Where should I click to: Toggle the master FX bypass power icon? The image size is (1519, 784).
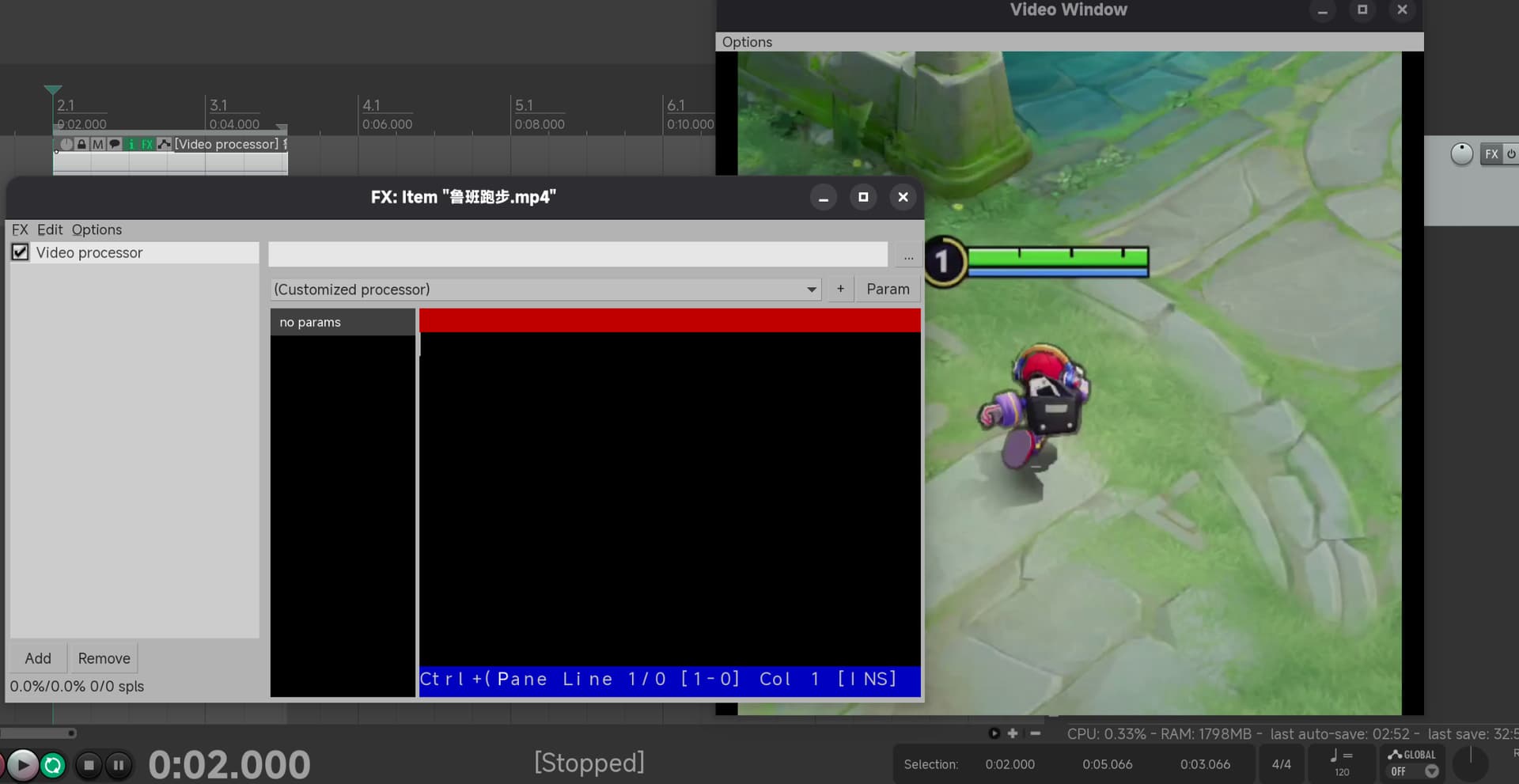pyautogui.click(x=1511, y=154)
